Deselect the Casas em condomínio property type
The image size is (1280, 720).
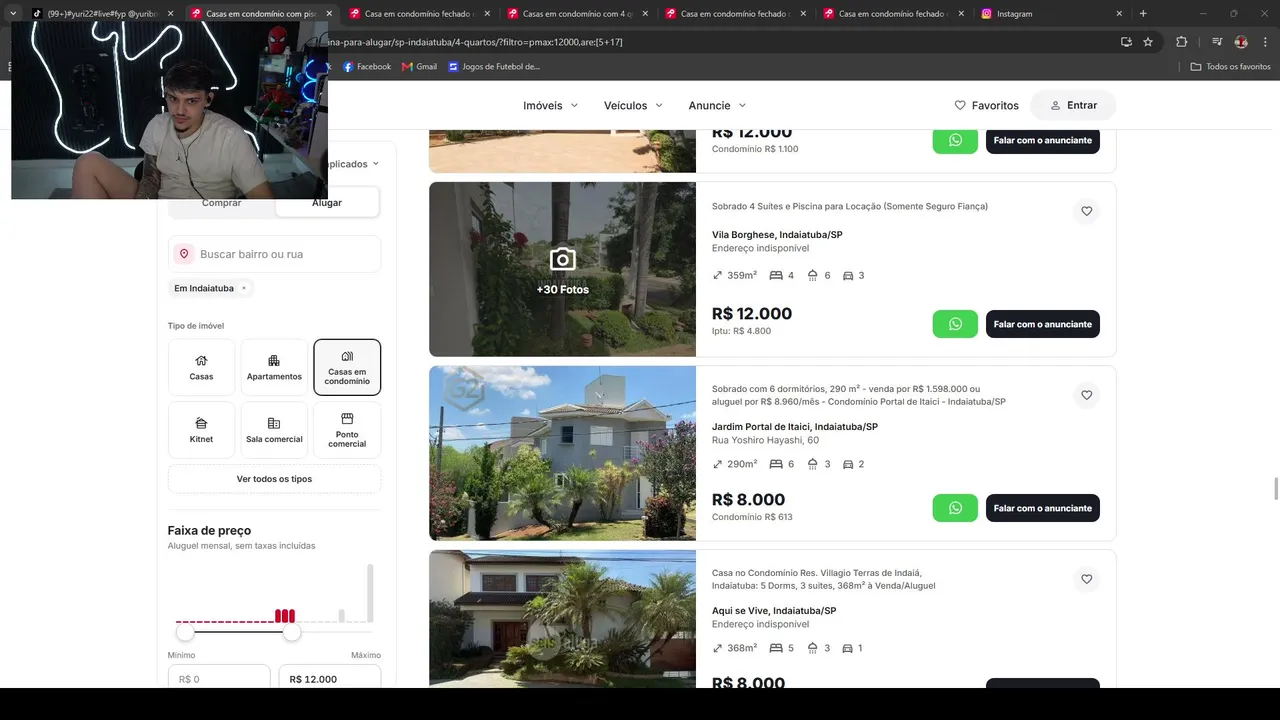(347, 367)
